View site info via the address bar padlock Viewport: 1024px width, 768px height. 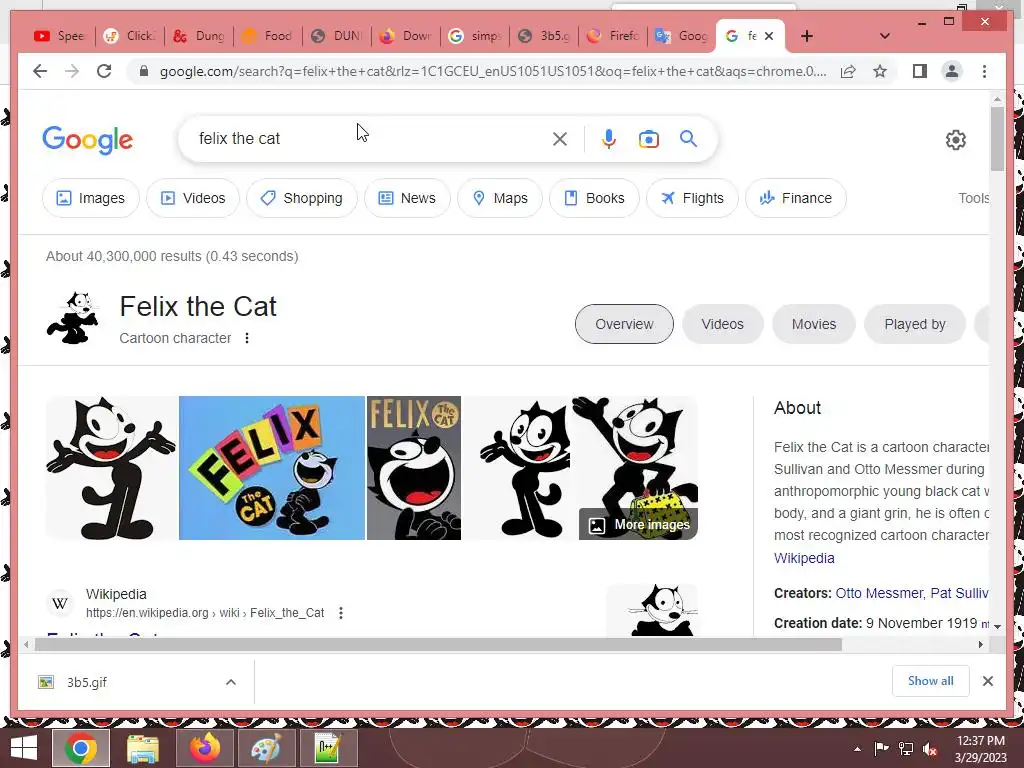pos(144,71)
